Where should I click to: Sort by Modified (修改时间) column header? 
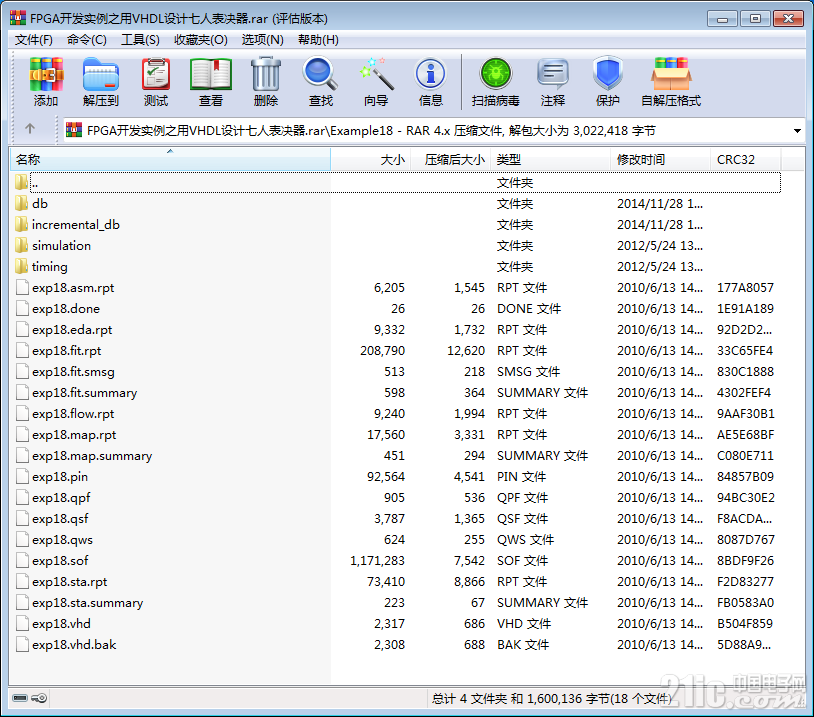click(x=660, y=159)
